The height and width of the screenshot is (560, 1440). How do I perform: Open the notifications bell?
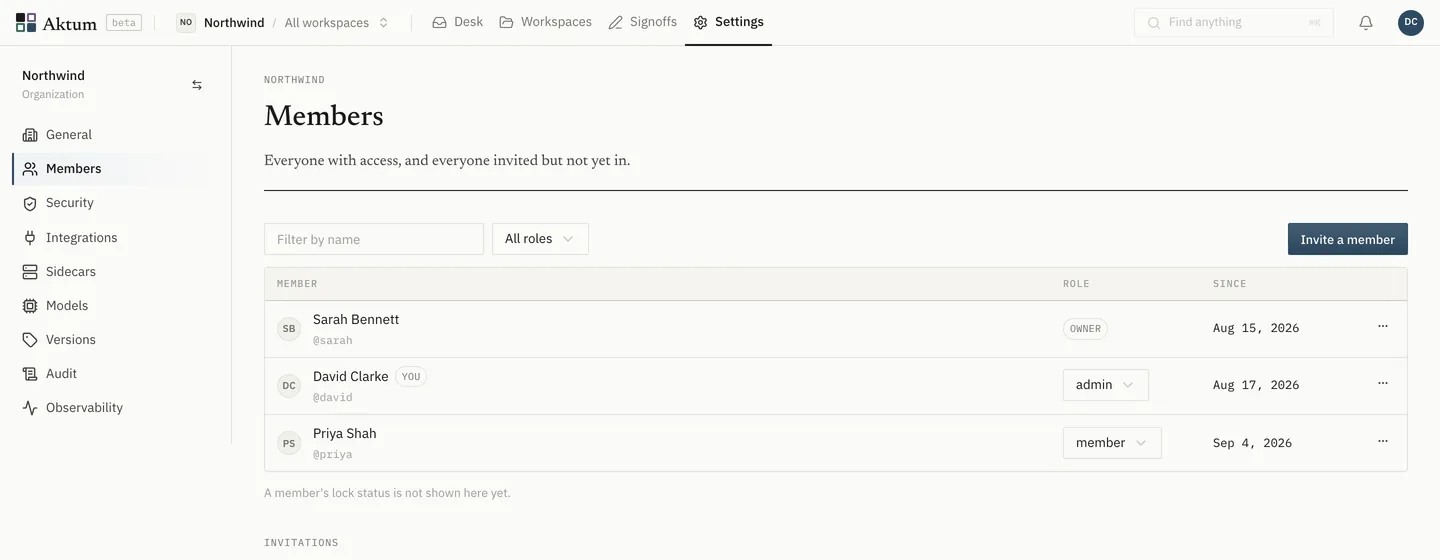(x=1366, y=22)
